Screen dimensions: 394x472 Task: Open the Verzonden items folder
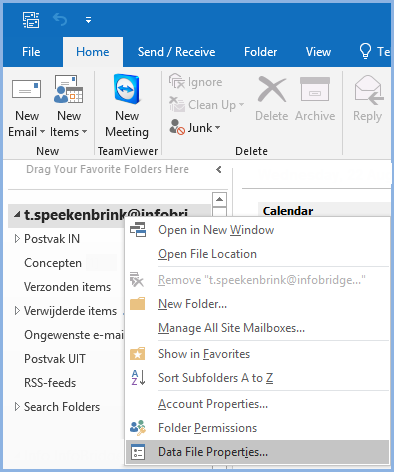tap(67, 287)
